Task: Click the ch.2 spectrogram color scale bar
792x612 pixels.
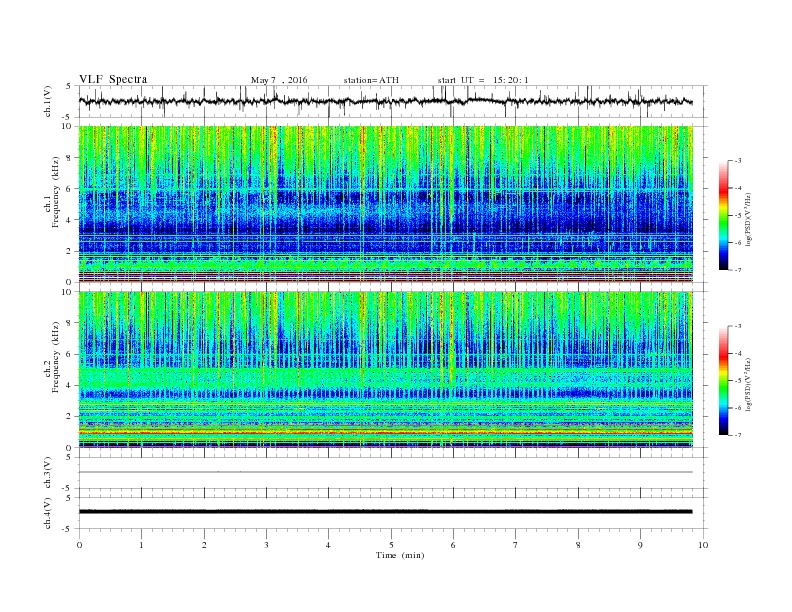Action: (x=723, y=381)
